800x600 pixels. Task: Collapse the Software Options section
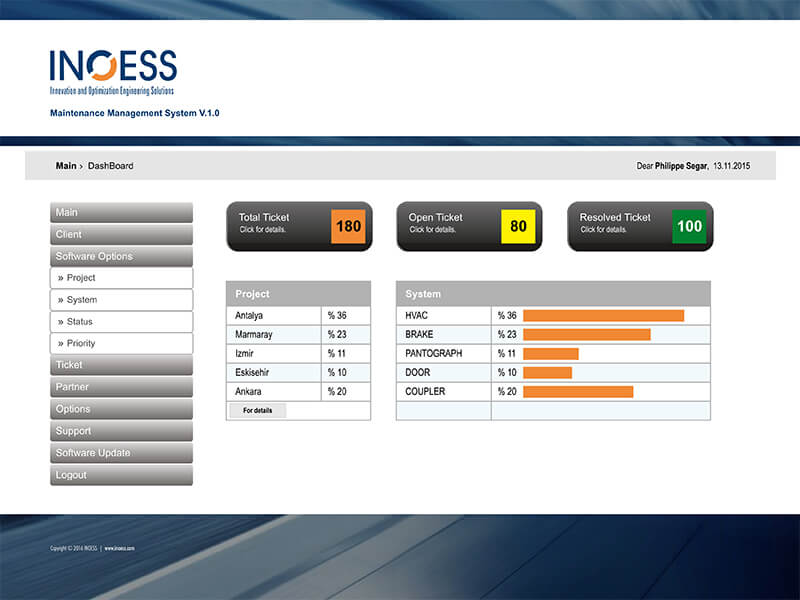click(x=121, y=256)
